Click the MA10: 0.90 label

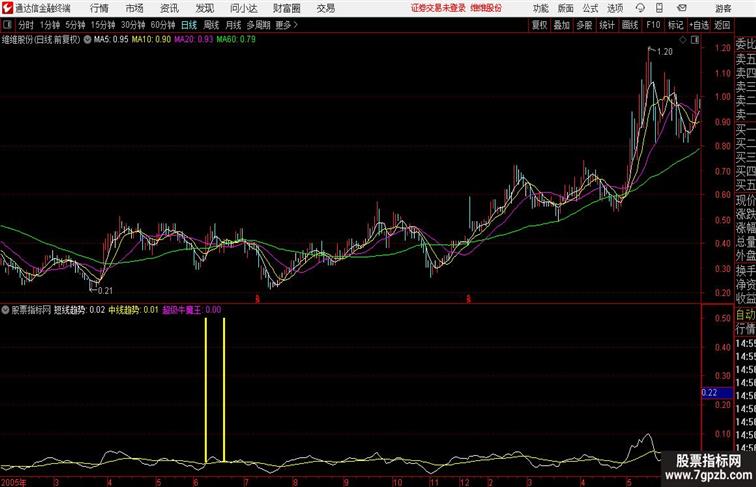[151, 40]
